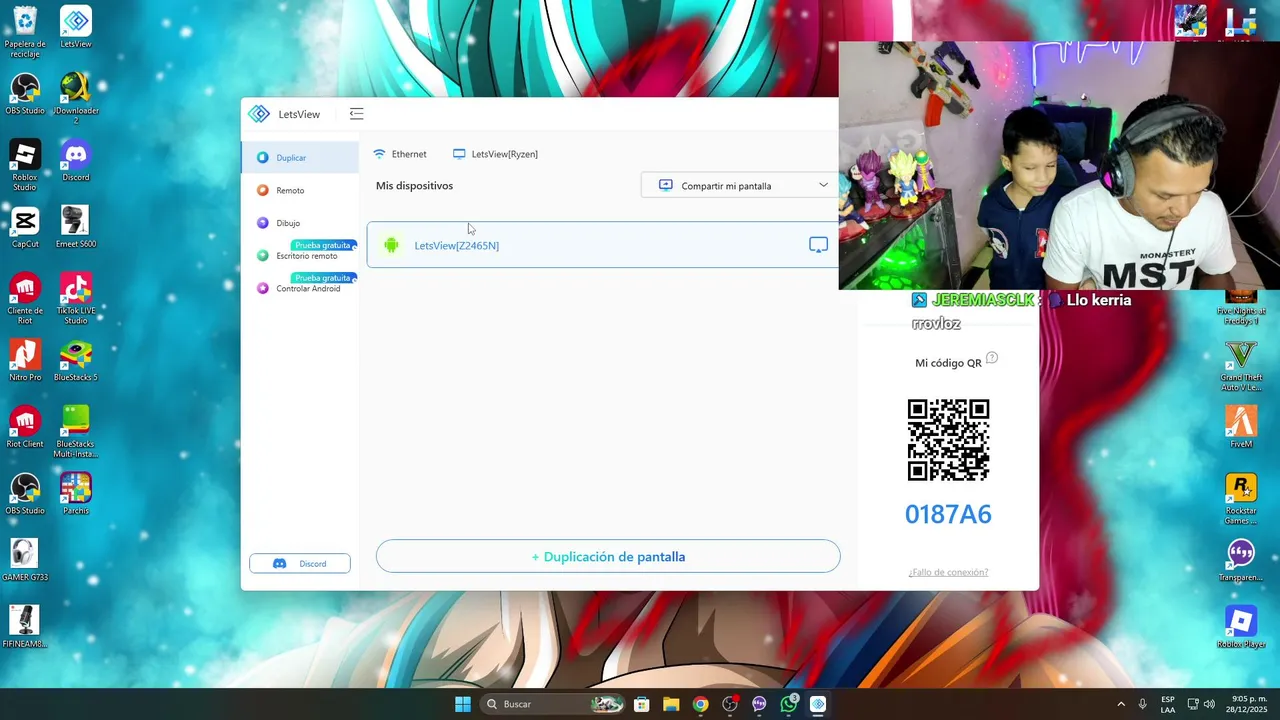The image size is (1280, 720).
Task: Open File Explorer from the taskbar
Action: (x=671, y=704)
